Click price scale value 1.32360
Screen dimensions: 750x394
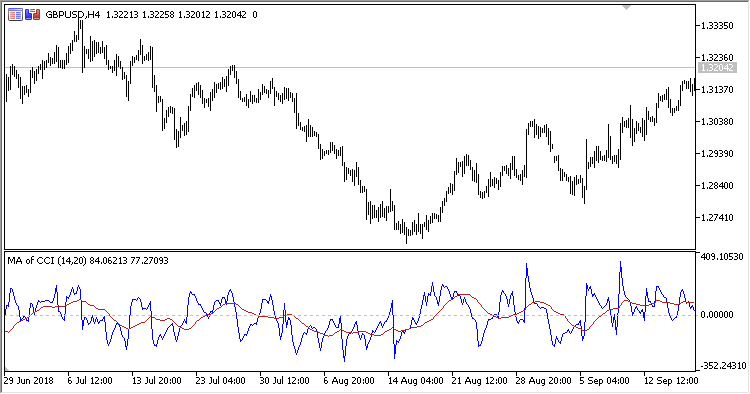tap(717, 58)
